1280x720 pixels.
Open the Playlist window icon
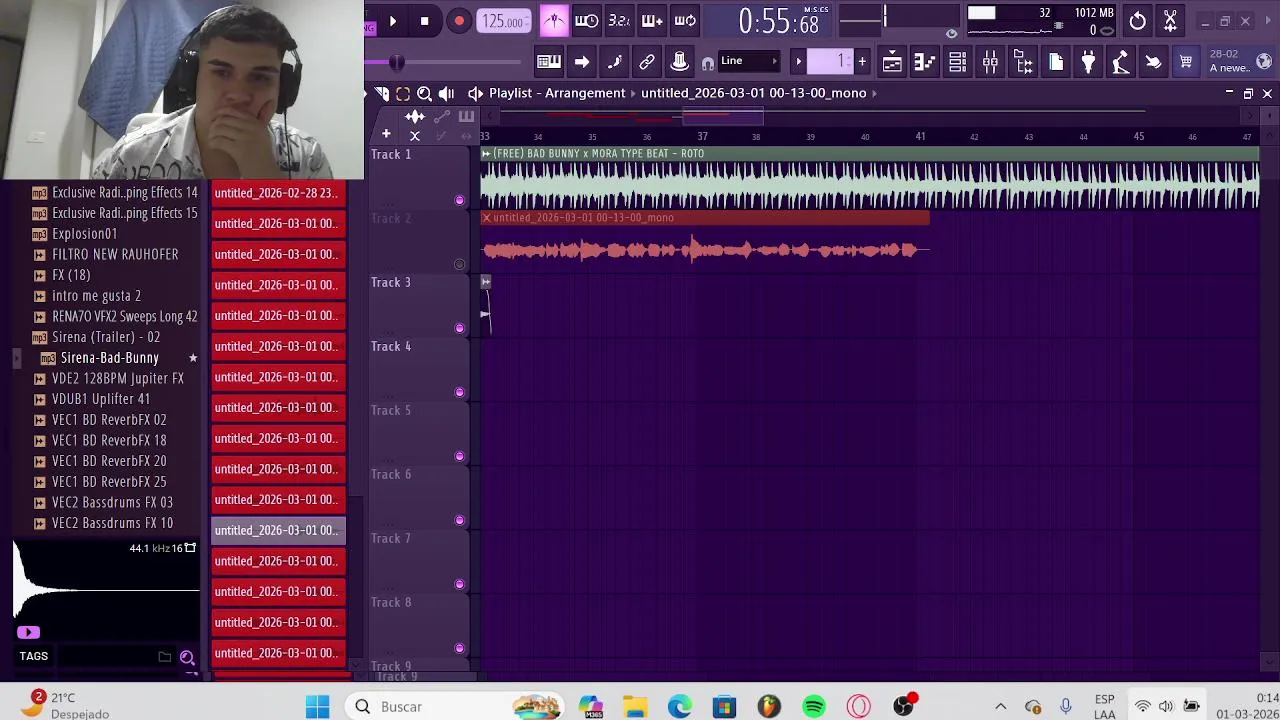tap(892, 62)
